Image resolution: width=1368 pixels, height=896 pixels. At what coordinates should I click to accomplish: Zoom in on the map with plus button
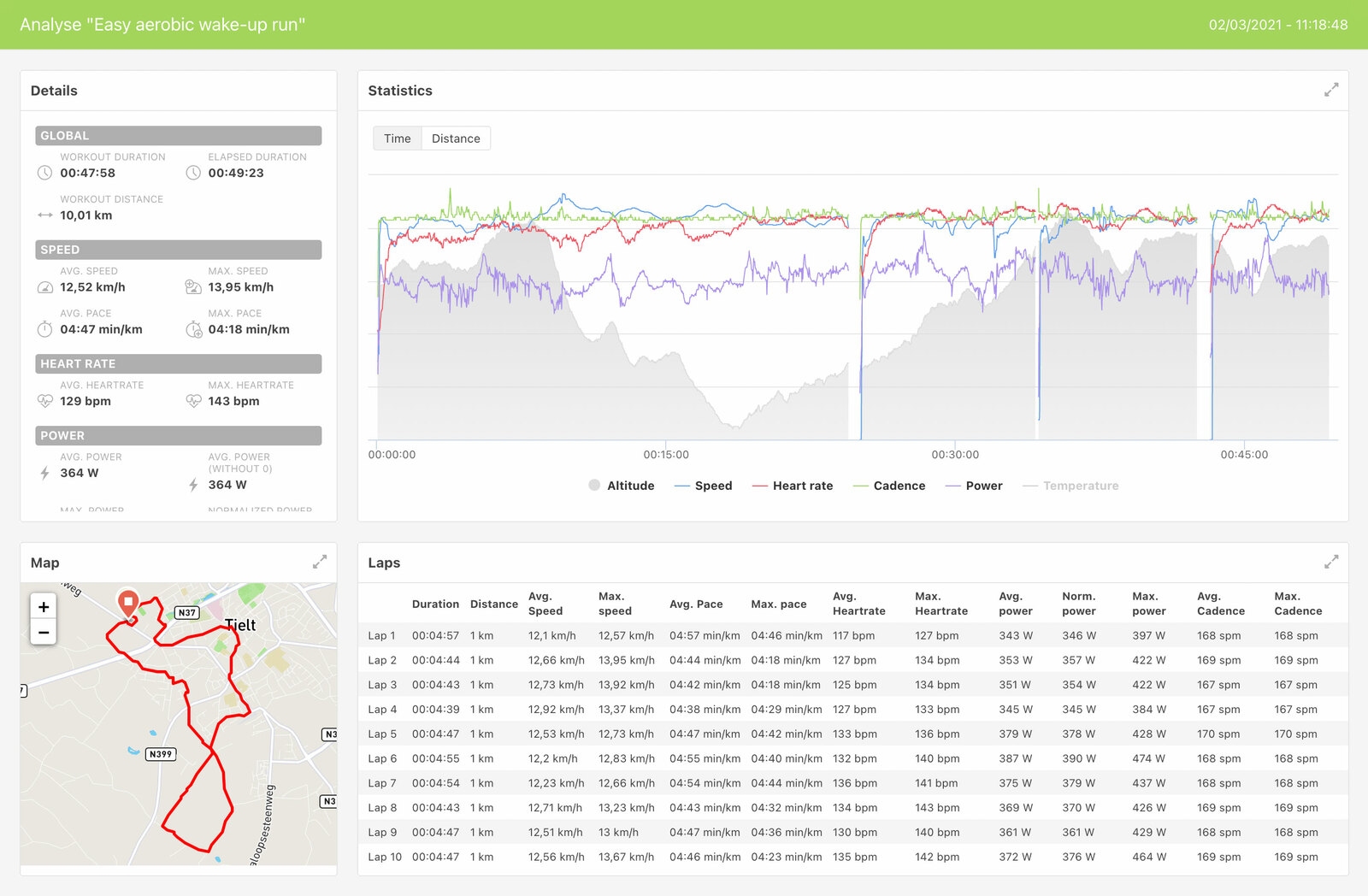click(44, 607)
